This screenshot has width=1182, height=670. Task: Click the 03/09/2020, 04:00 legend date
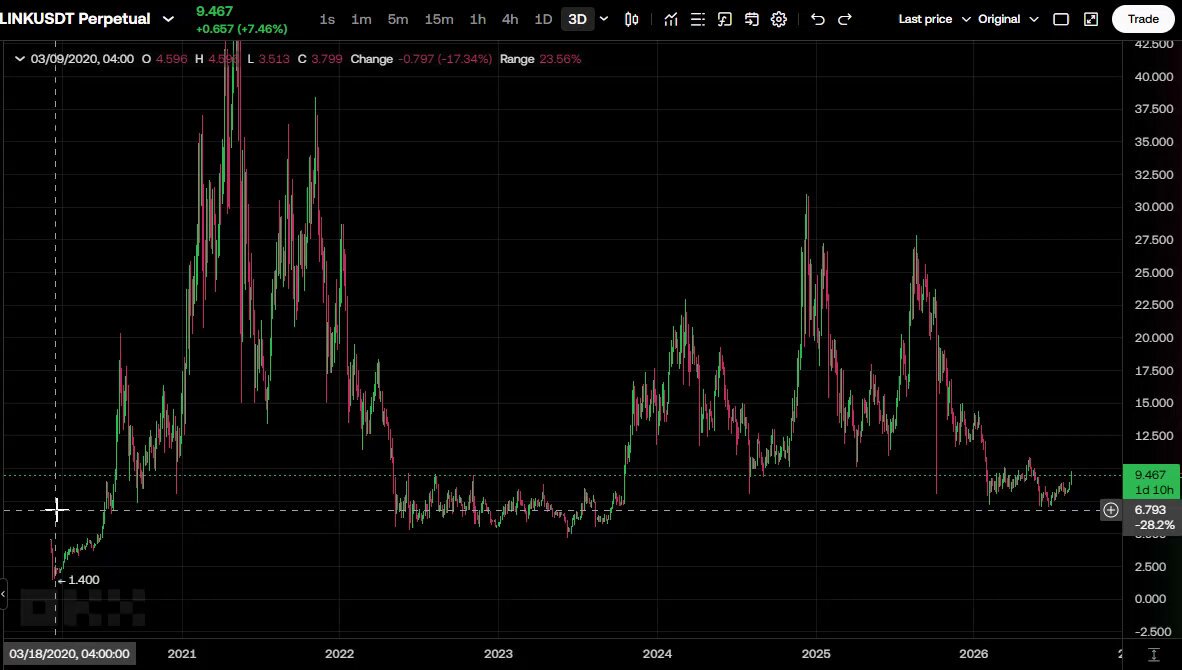coord(82,59)
